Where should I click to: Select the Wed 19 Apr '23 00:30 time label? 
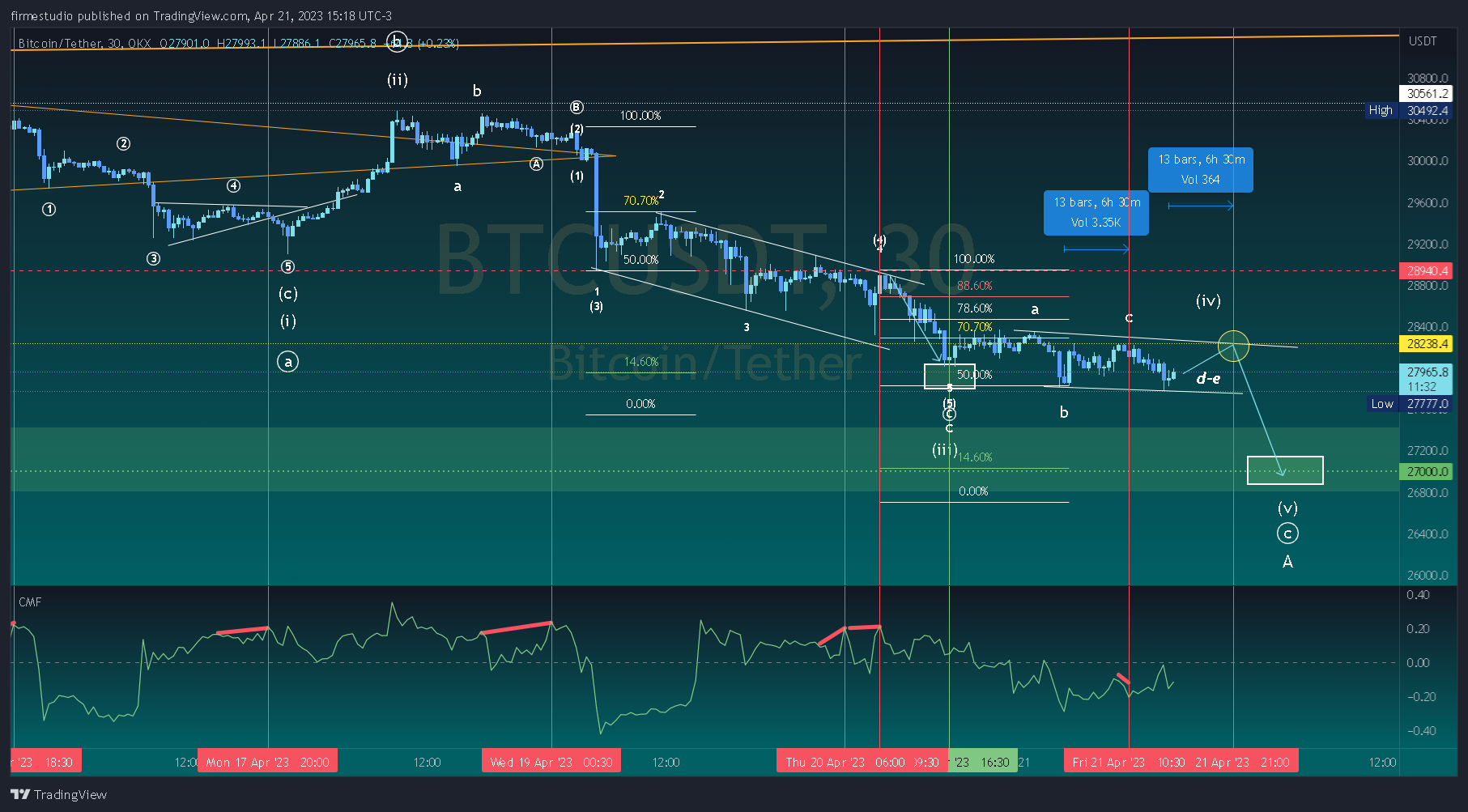(x=551, y=762)
